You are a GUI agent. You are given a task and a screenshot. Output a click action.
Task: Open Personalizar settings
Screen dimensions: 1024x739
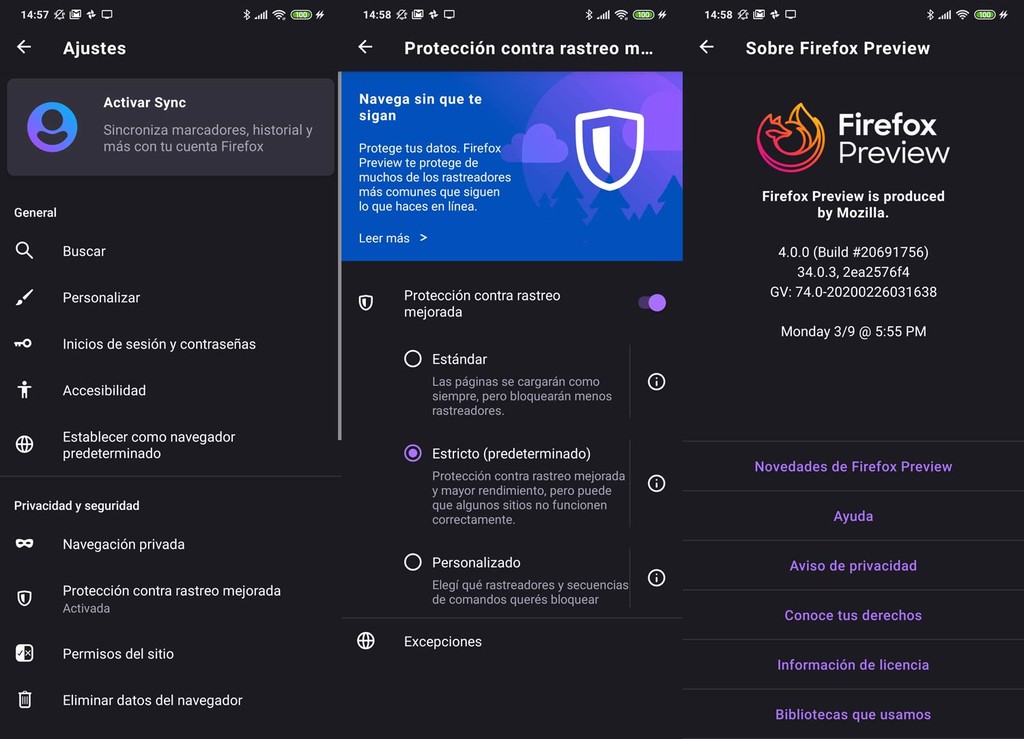point(170,298)
